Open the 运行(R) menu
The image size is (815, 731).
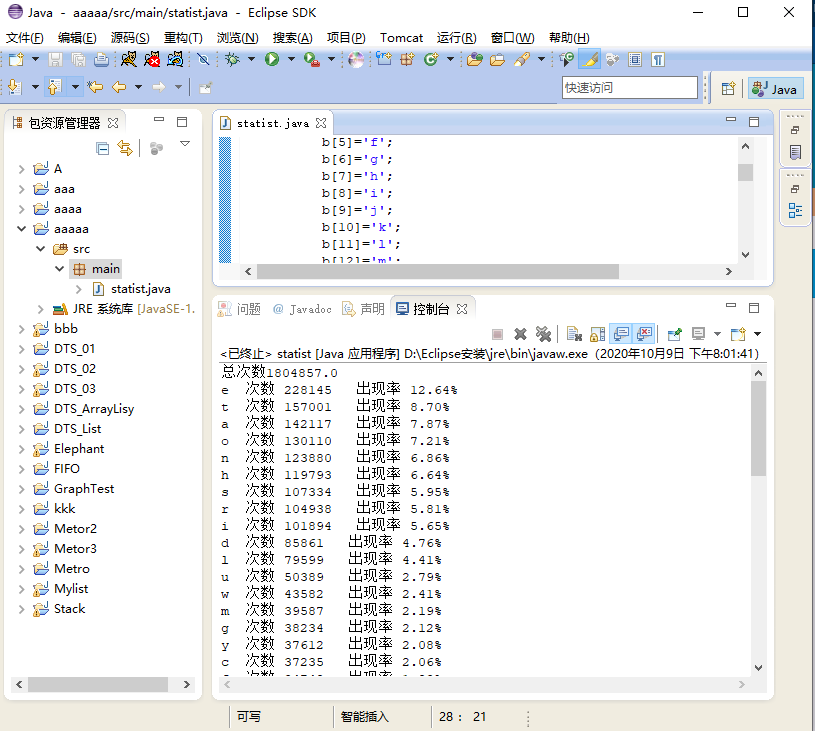[x=456, y=37]
